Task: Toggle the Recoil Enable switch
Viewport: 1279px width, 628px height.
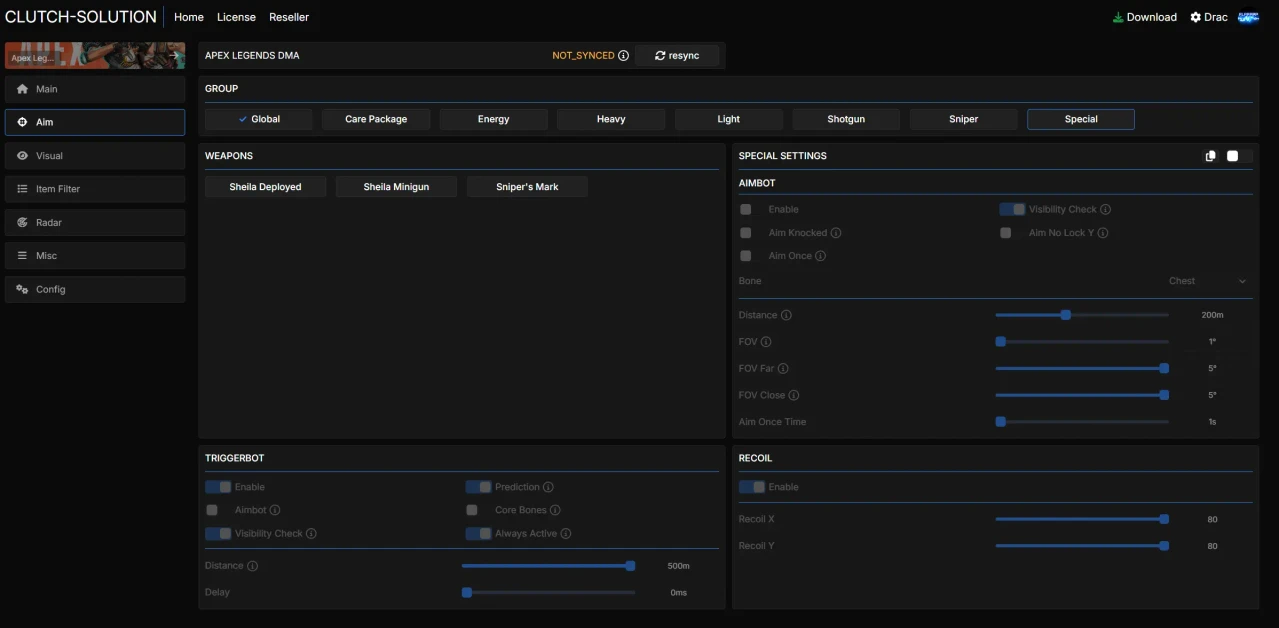Action: (x=752, y=487)
